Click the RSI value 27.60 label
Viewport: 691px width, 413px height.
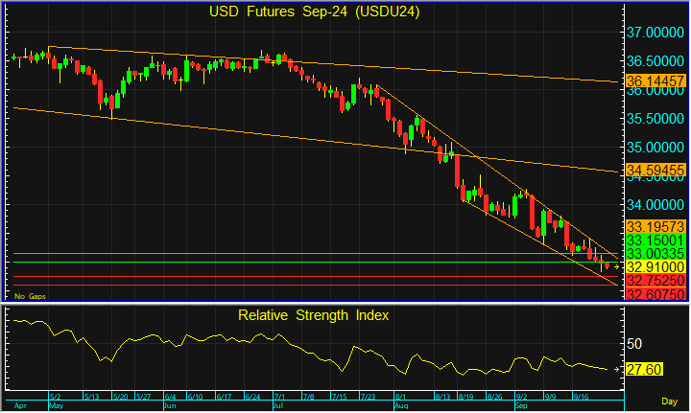(645, 369)
